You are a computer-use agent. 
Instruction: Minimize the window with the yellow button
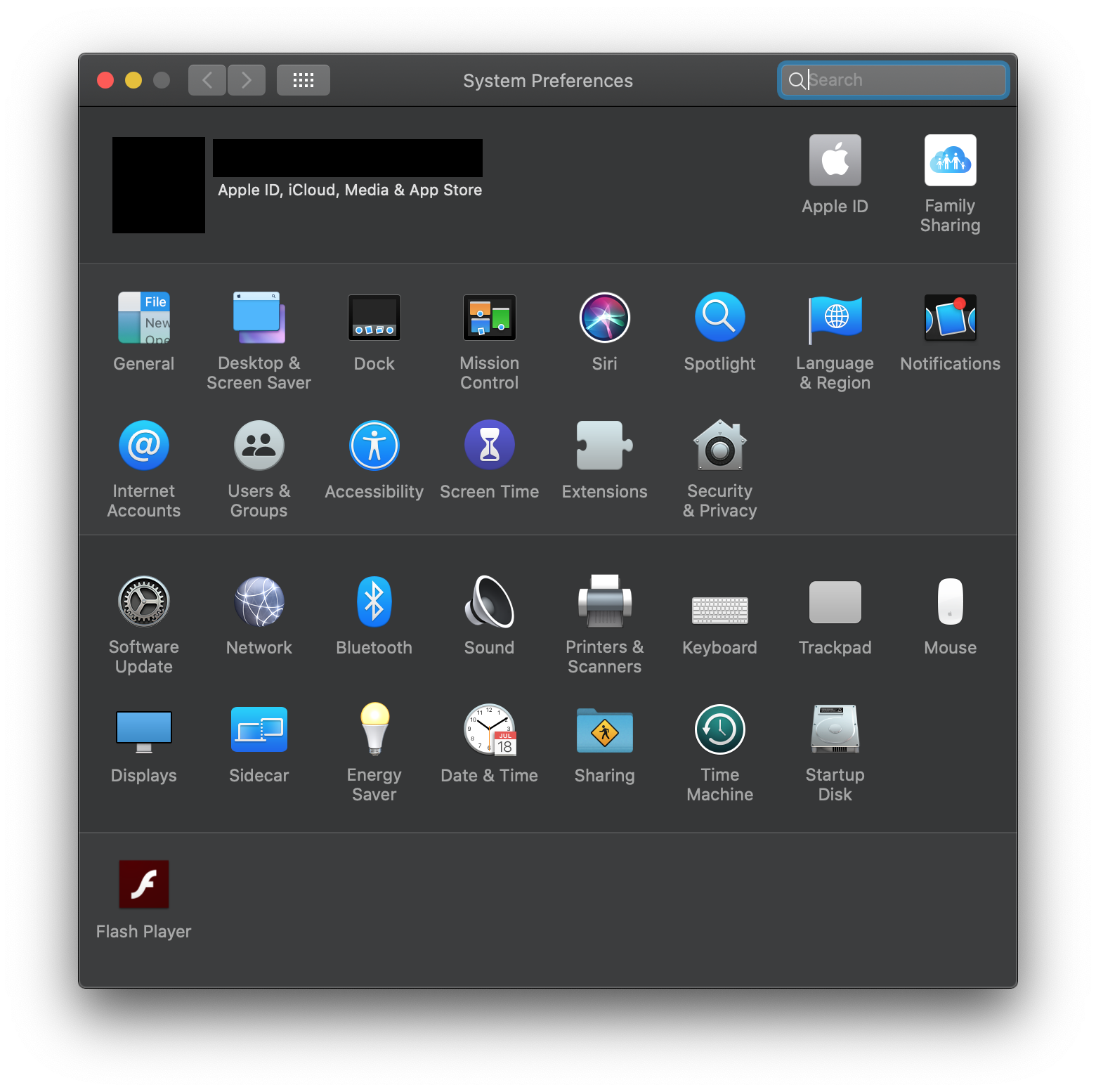(x=133, y=80)
